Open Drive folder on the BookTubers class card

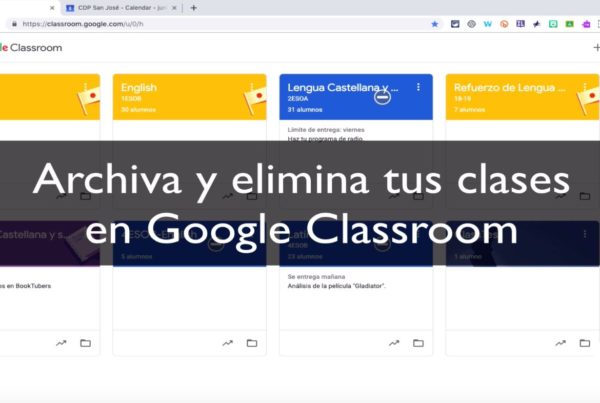tap(85, 343)
